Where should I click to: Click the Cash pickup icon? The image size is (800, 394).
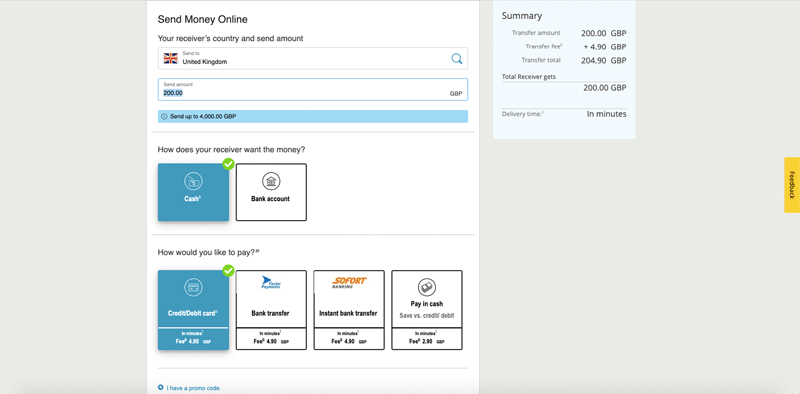(193, 181)
